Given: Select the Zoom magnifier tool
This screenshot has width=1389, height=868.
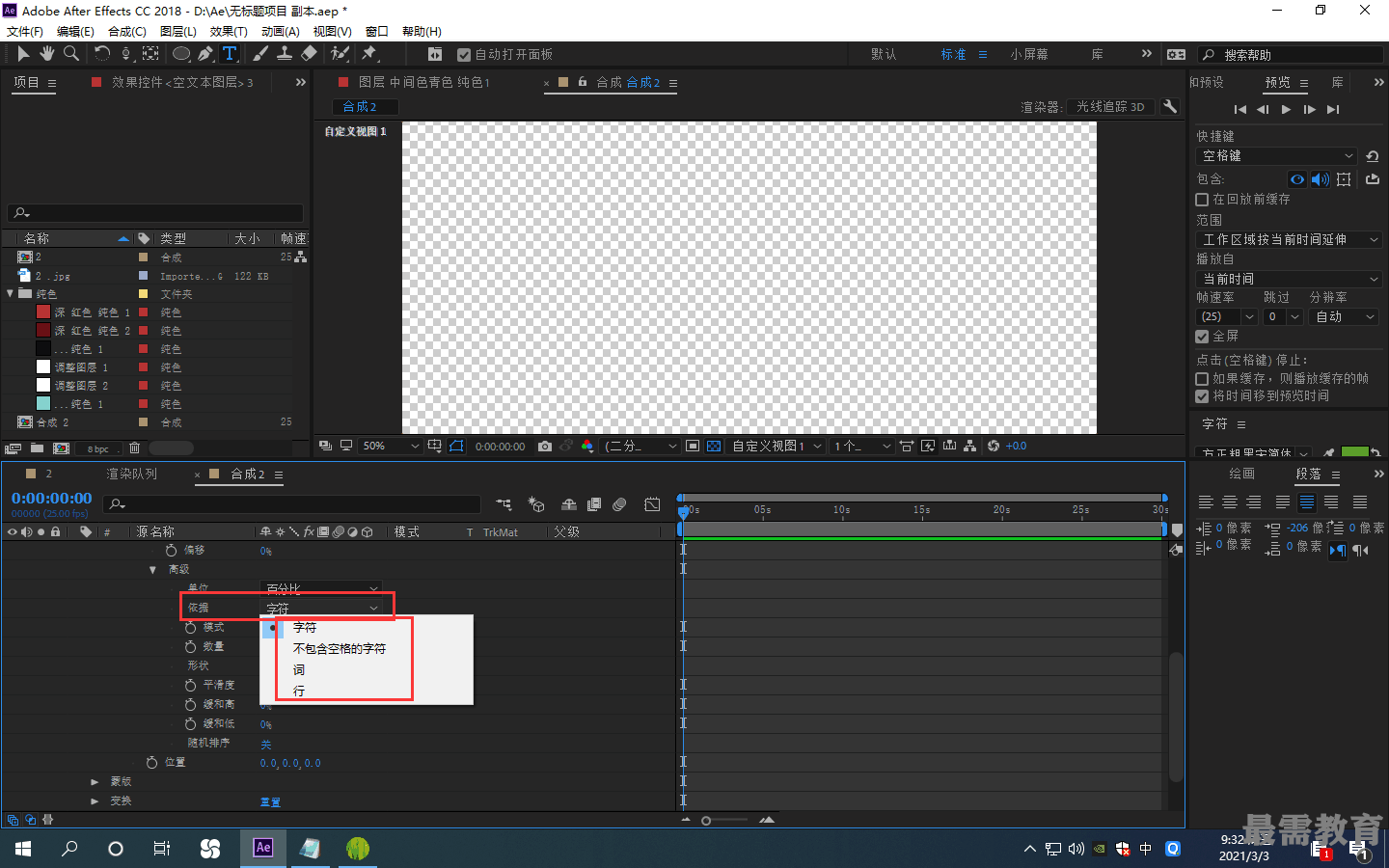Looking at the screenshot, I should tap(70, 54).
